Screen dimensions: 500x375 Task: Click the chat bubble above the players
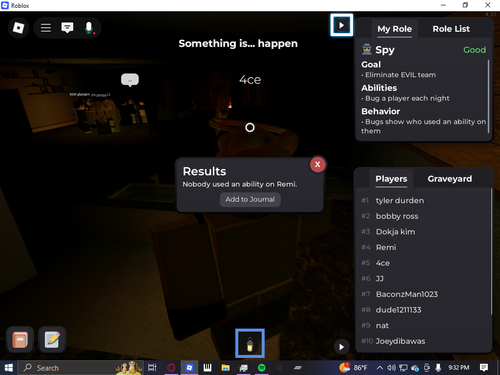130,80
